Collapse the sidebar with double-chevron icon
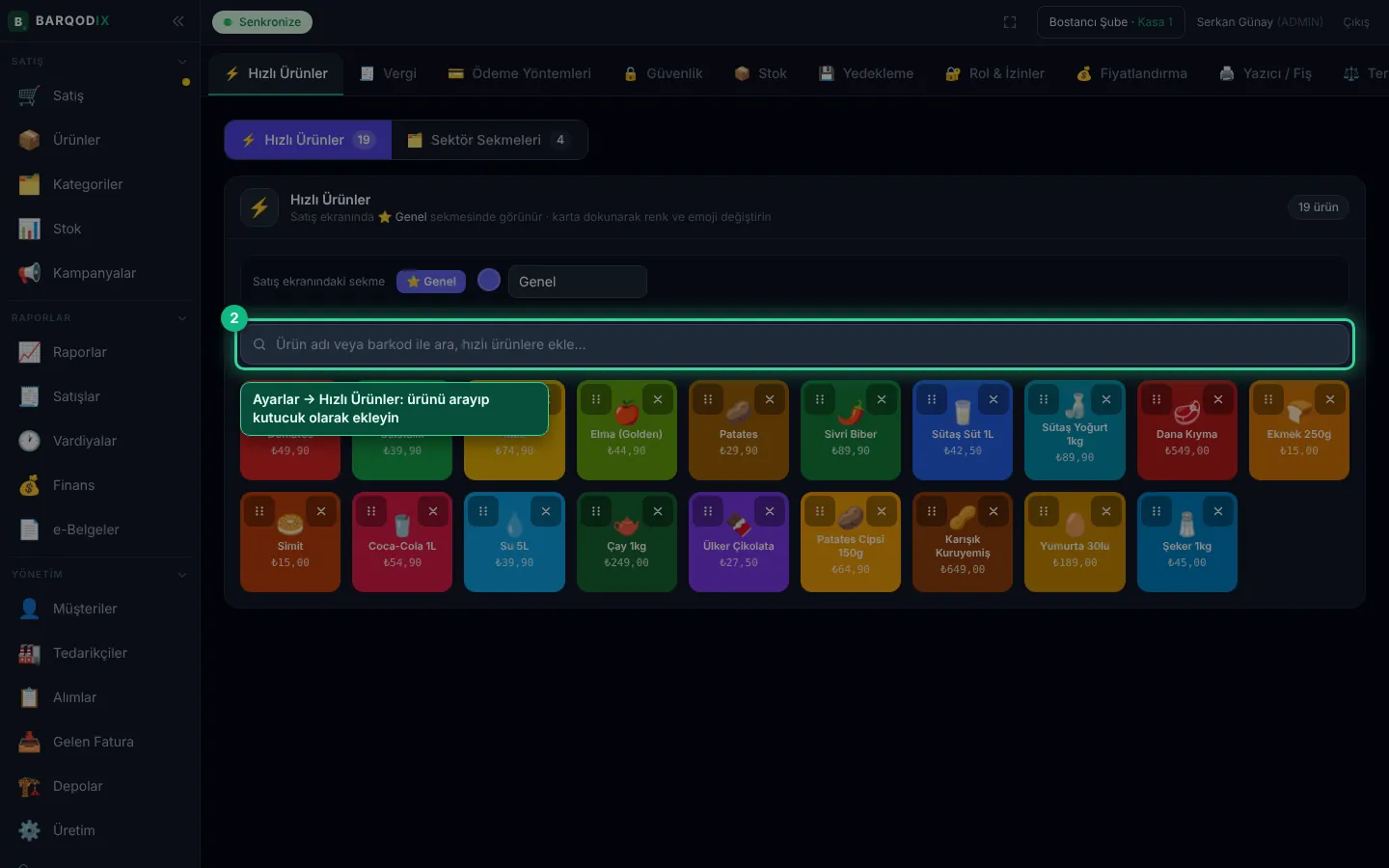The image size is (1389, 868). click(178, 21)
